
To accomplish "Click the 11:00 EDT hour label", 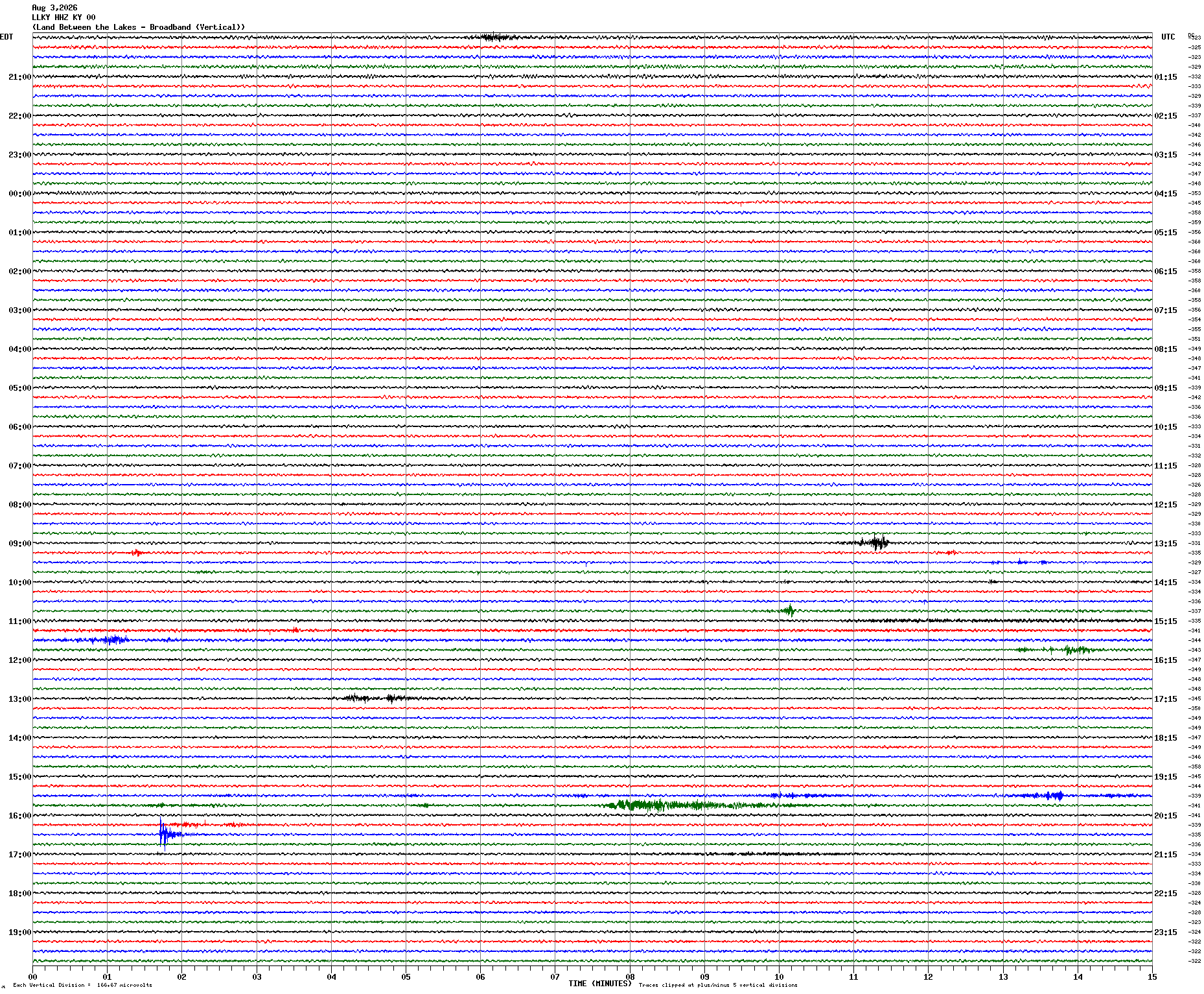I will 19,621.
